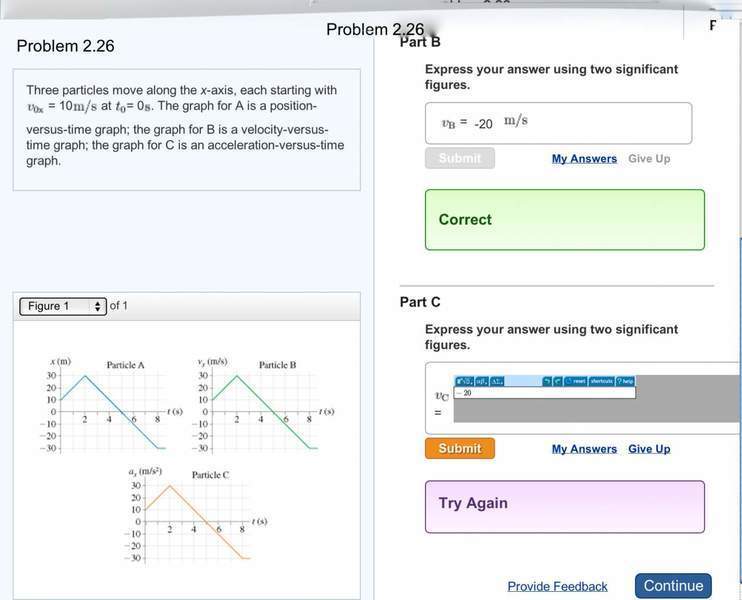Submit the Part C answer
Image resolution: width=742 pixels, height=600 pixels.
point(459,449)
